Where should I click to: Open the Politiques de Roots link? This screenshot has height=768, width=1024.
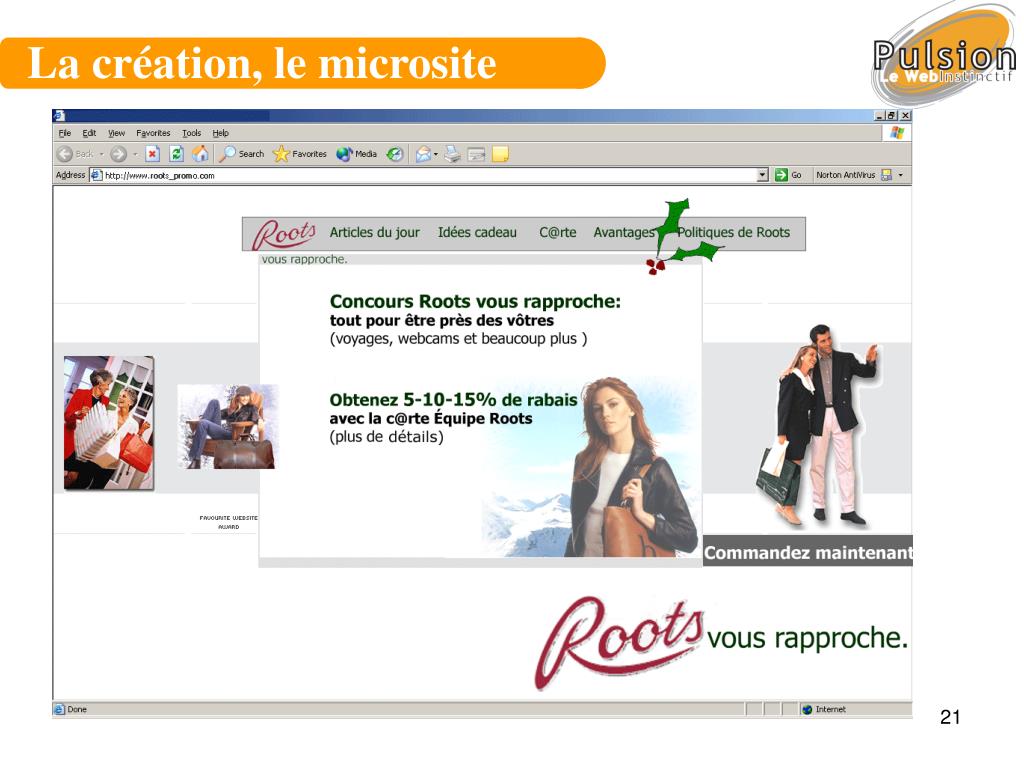[x=733, y=232]
